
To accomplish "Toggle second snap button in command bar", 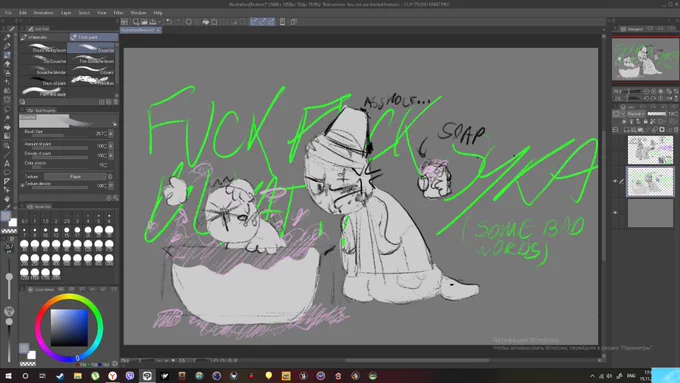I will (x=262, y=22).
